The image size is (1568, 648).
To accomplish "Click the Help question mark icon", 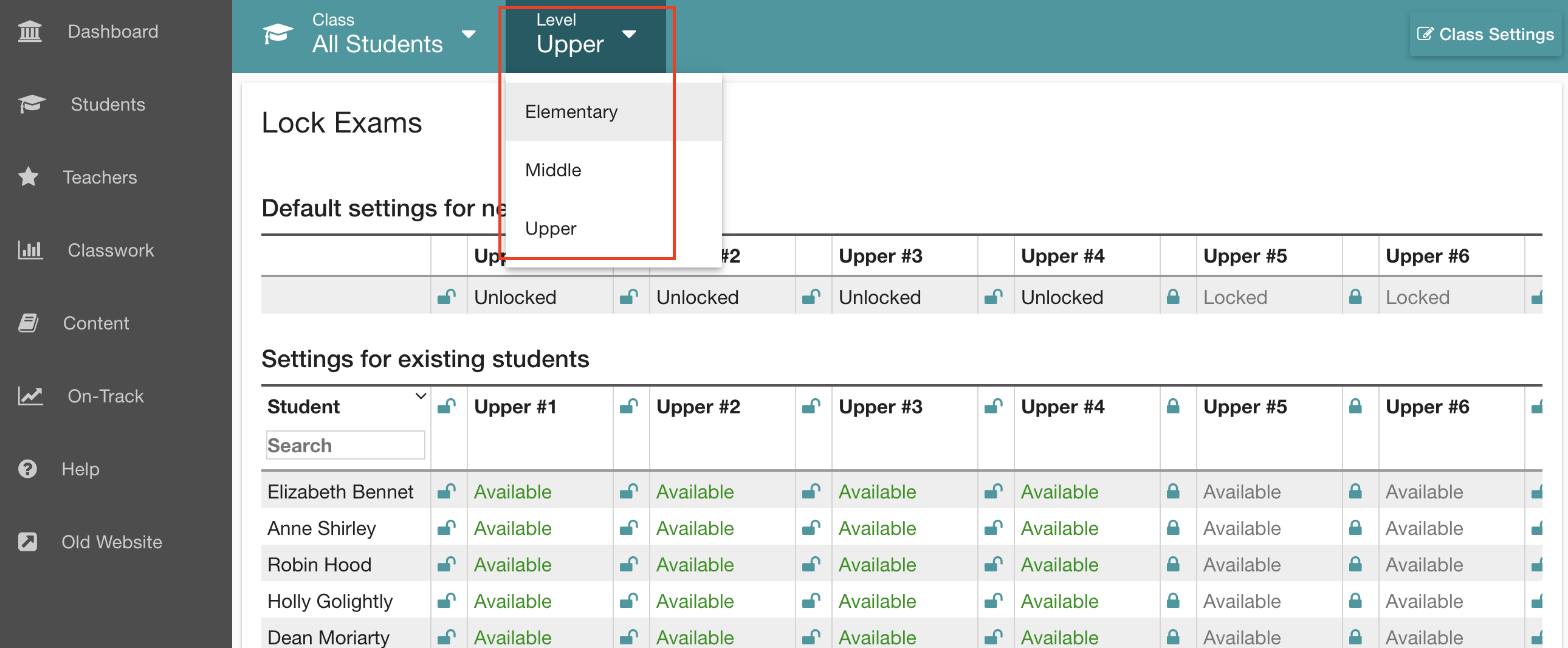I will (x=27, y=469).
